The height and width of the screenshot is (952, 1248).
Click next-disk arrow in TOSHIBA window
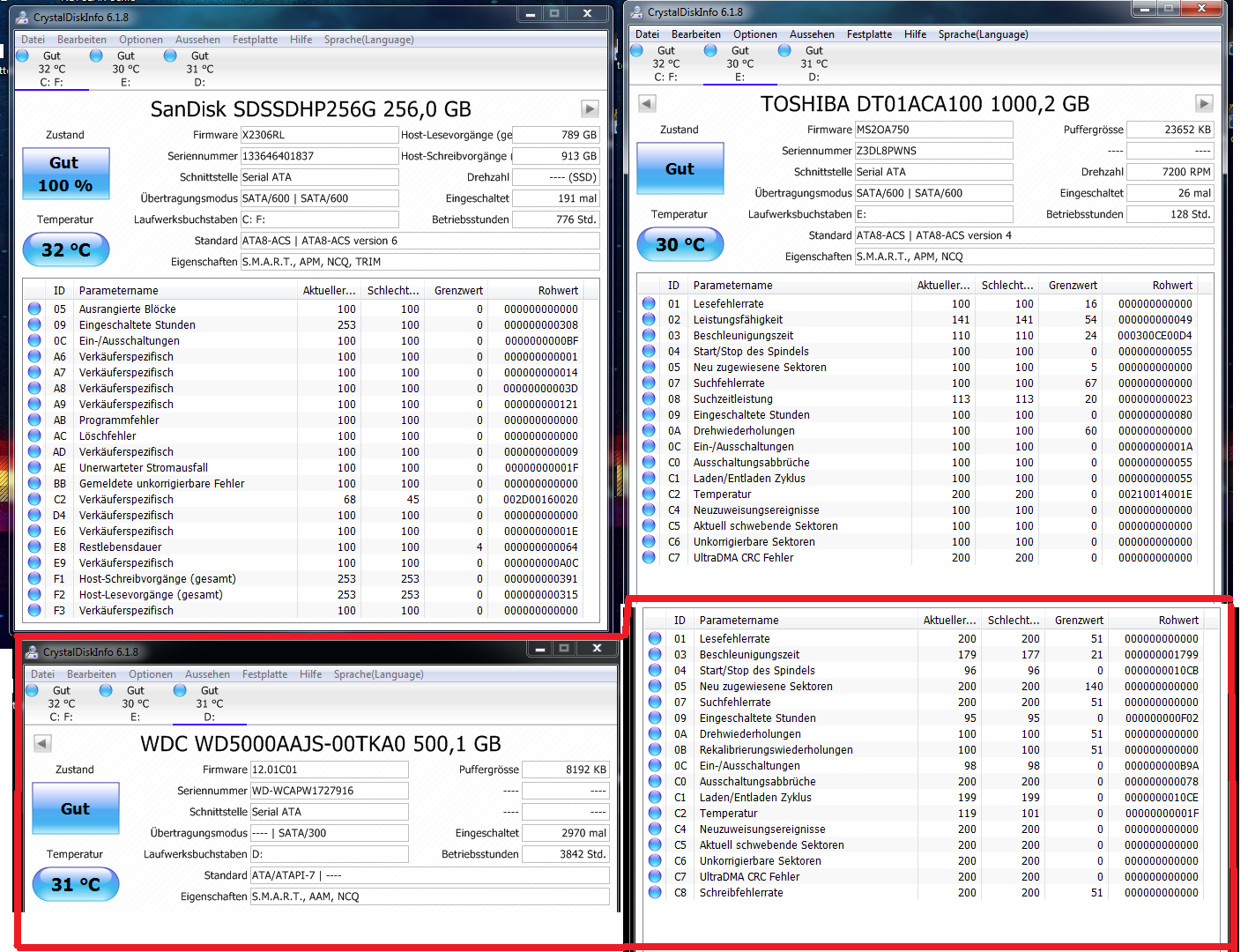pyautogui.click(x=1204, y=103)
